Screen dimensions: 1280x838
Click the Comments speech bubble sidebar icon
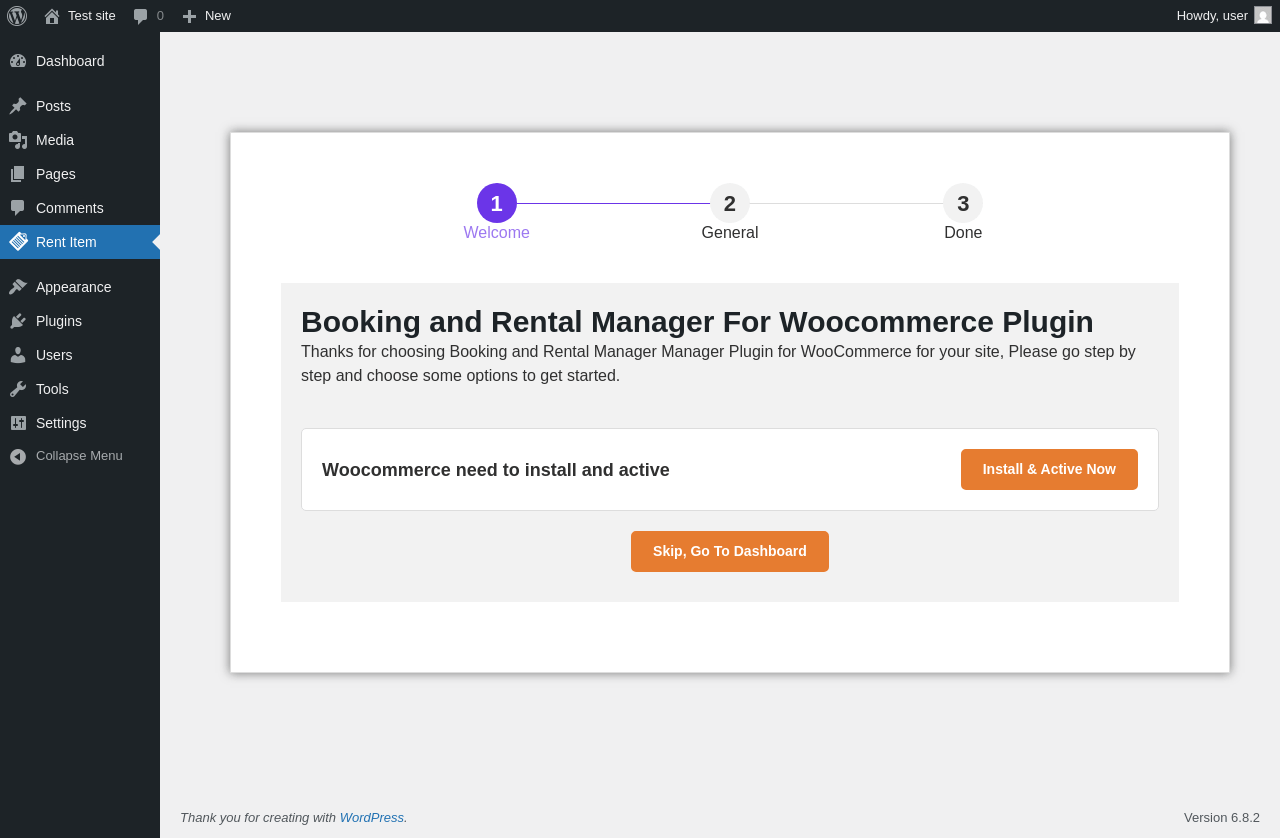point(18,208)
